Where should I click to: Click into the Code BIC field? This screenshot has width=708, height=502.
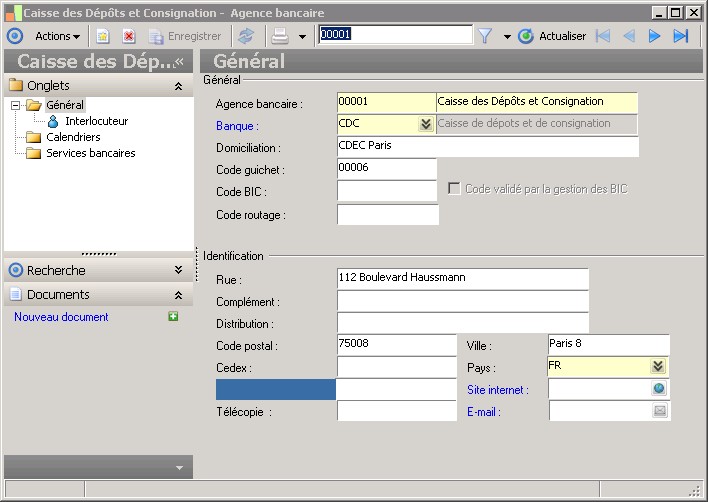point(387,191)
